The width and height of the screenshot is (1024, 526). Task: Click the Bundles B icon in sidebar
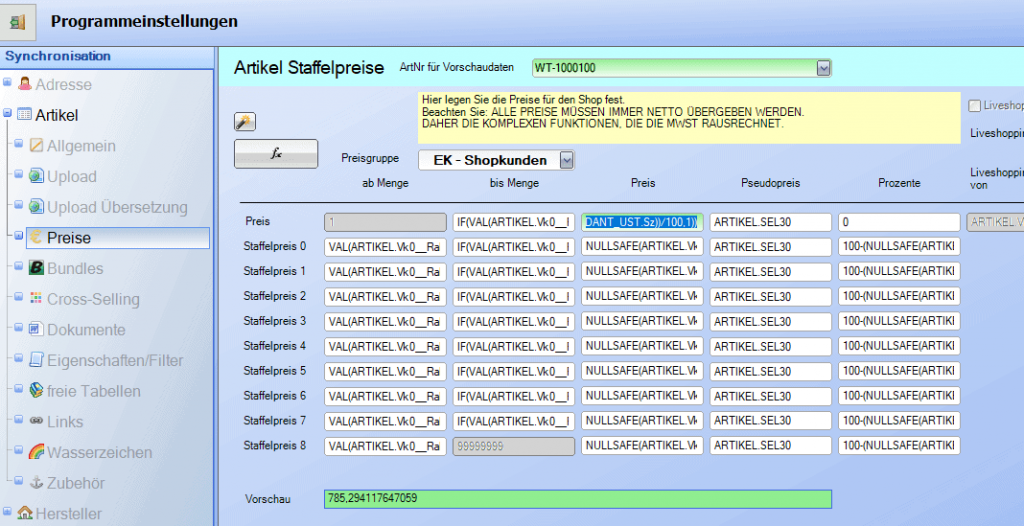[36, 268]
